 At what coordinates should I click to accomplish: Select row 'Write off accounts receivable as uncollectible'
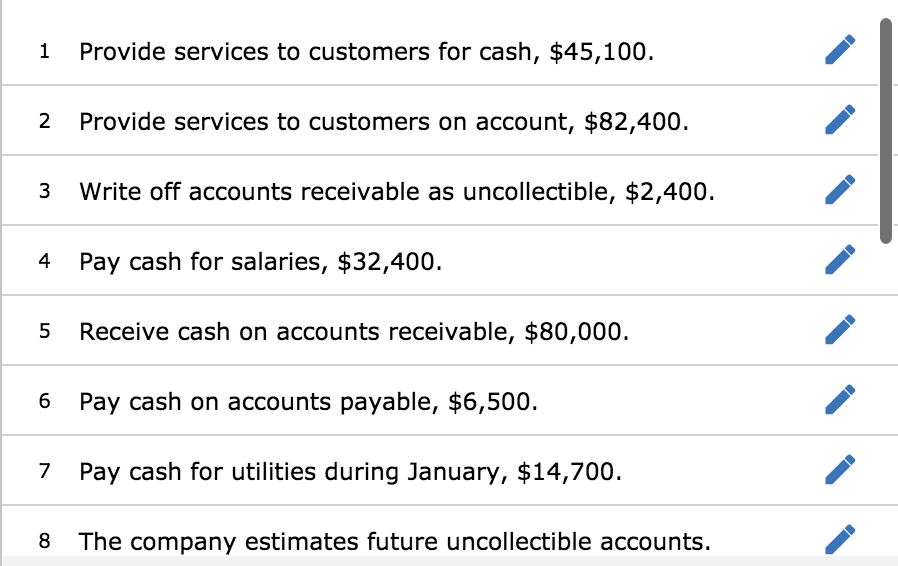point(440,190)
